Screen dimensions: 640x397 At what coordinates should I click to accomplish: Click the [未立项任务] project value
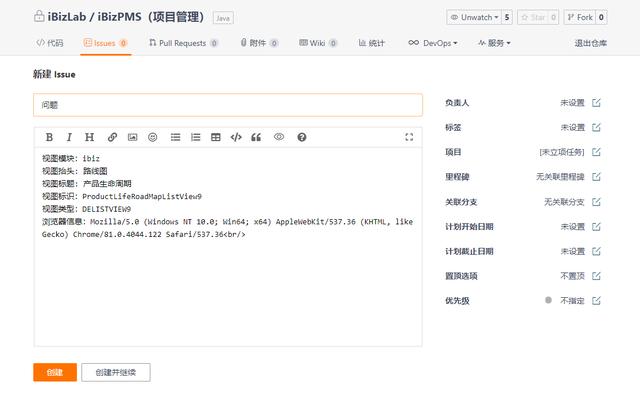point(562,152)
